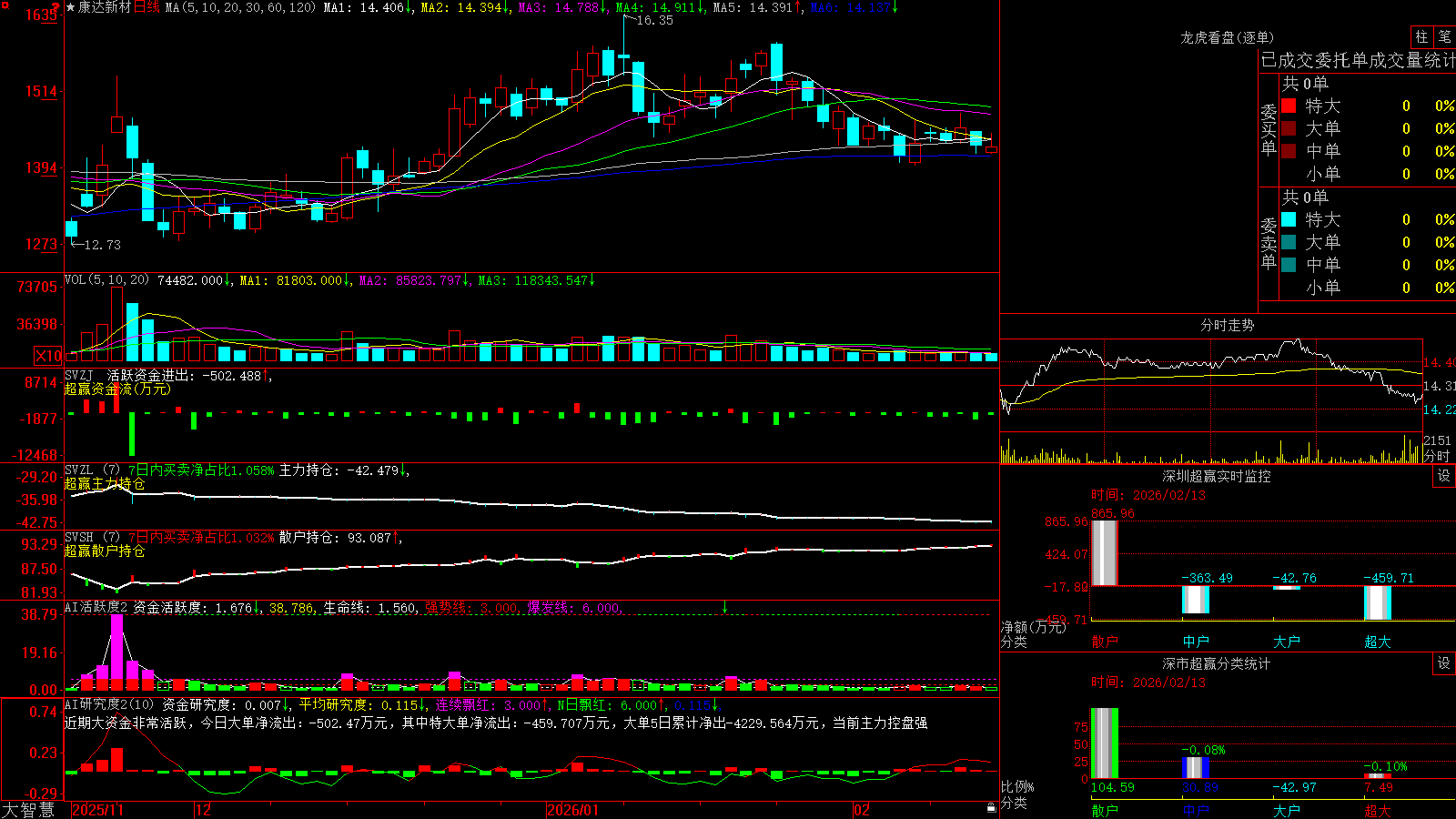Open MA(5,10,20,30,60,120) indicator parameters
The image size is (1456, 819).
[240, 7]
